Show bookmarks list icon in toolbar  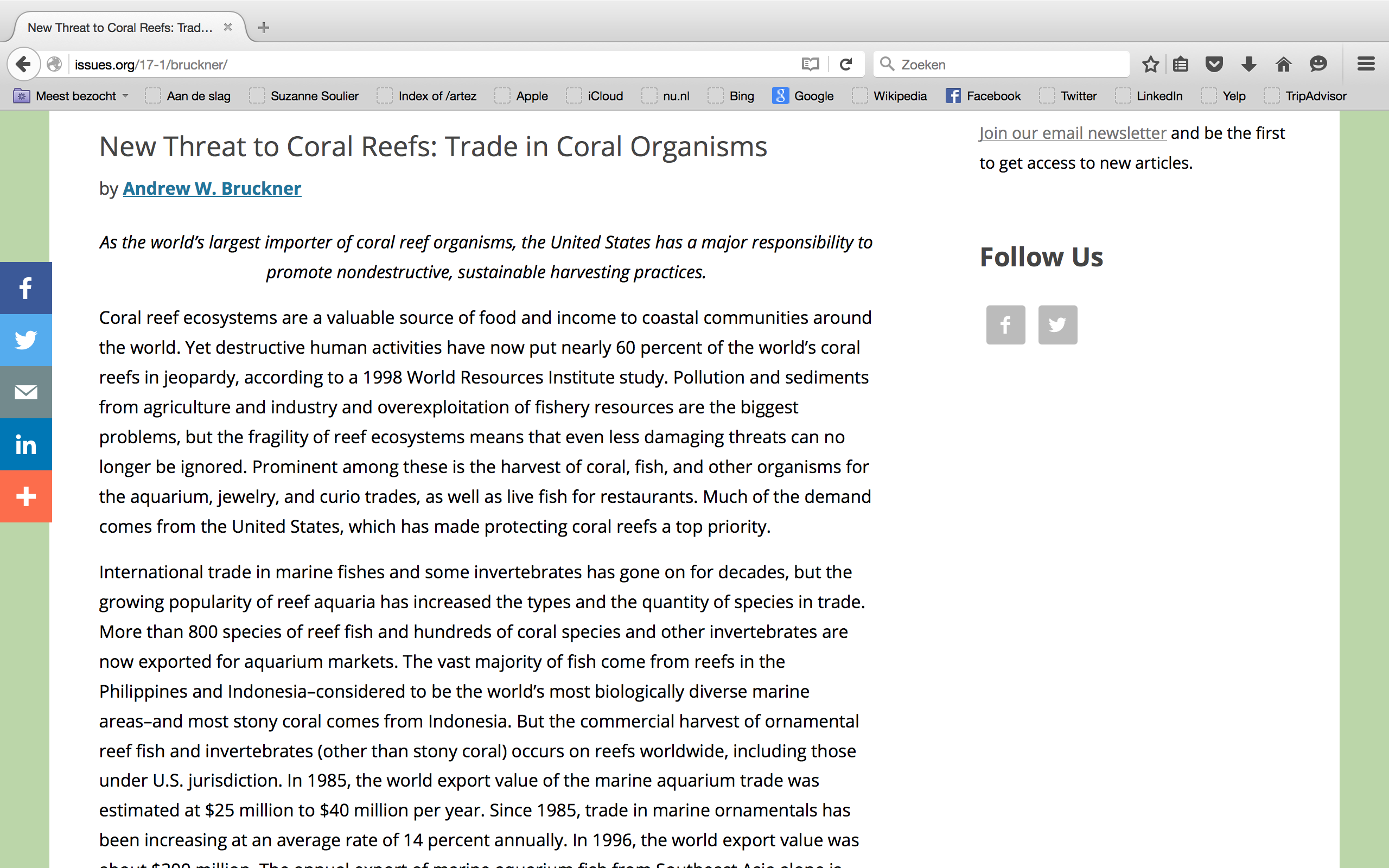[x=1181, y=65]
